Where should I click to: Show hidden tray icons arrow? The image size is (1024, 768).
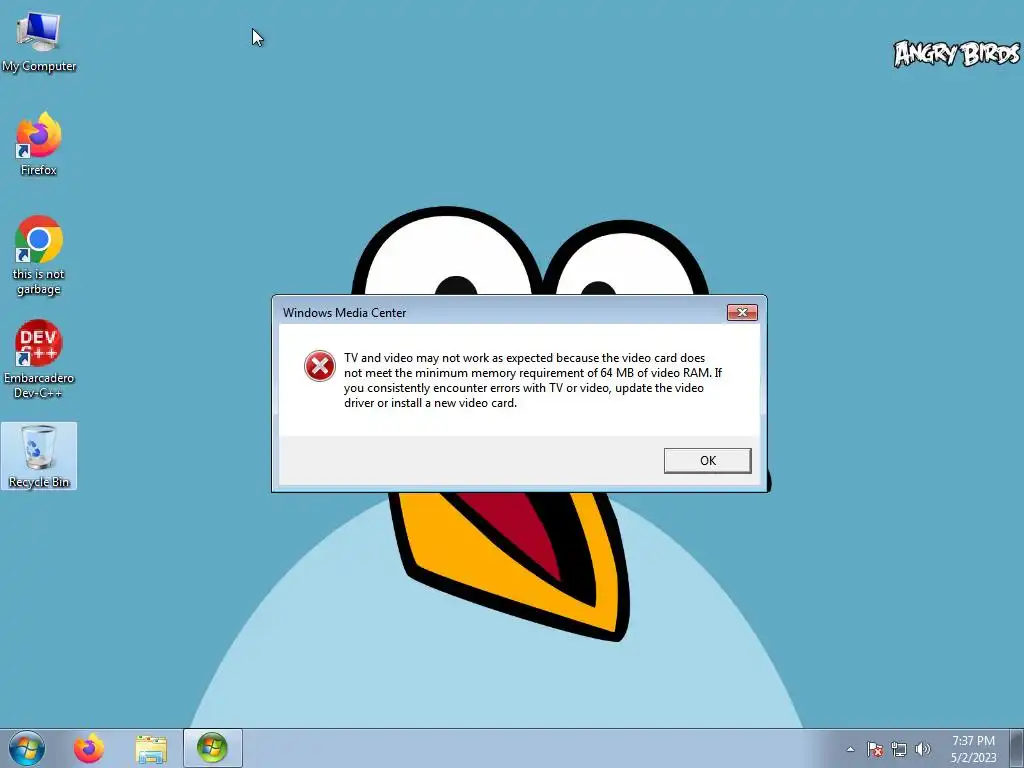[x=850, y=749]
